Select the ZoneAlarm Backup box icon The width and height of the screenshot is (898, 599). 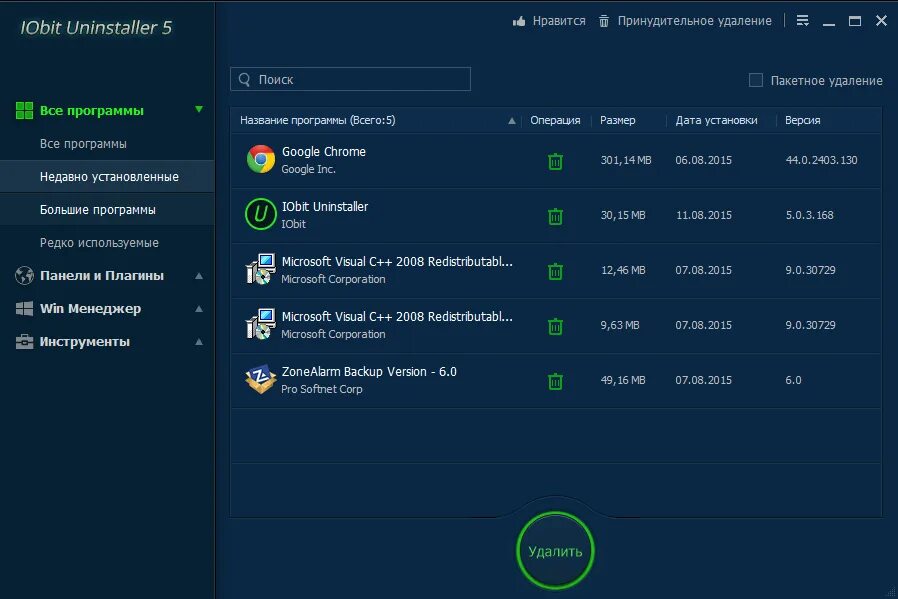point(261,379)
